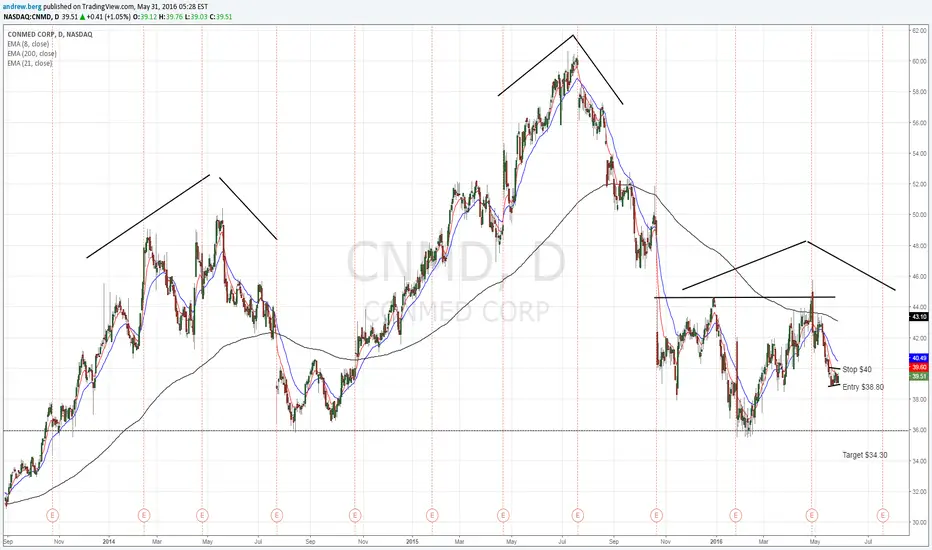Image resolution: width=932 pixels, height=550 pixels.
Task: Select the EMA (8, close) indicator label
Action: 29,44
